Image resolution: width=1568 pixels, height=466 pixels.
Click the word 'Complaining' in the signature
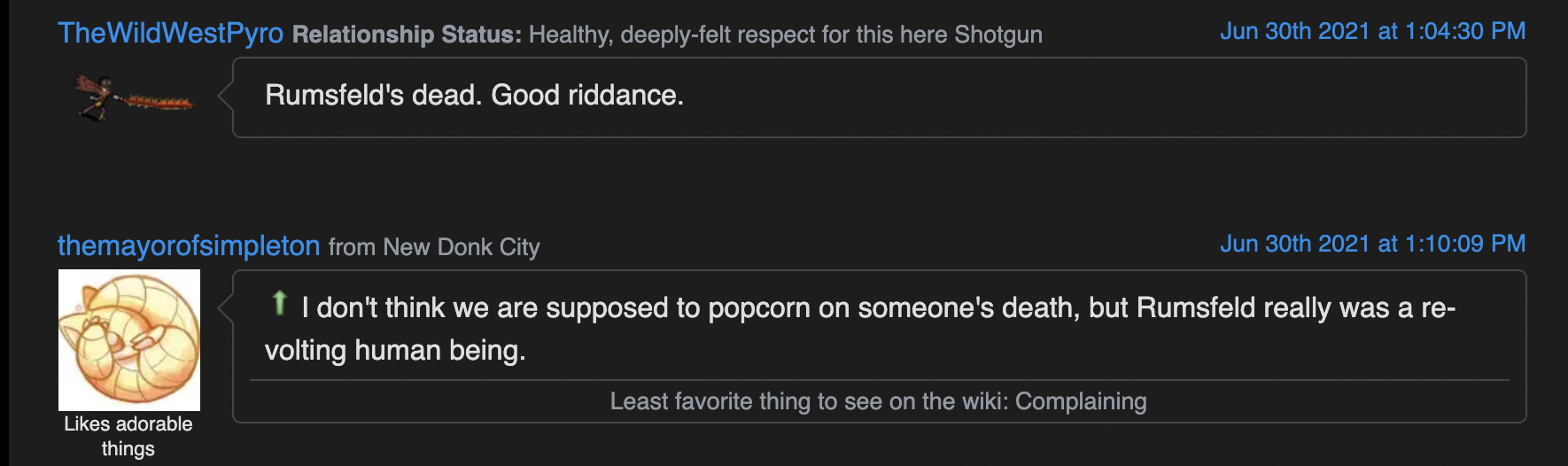(1081, 401)
